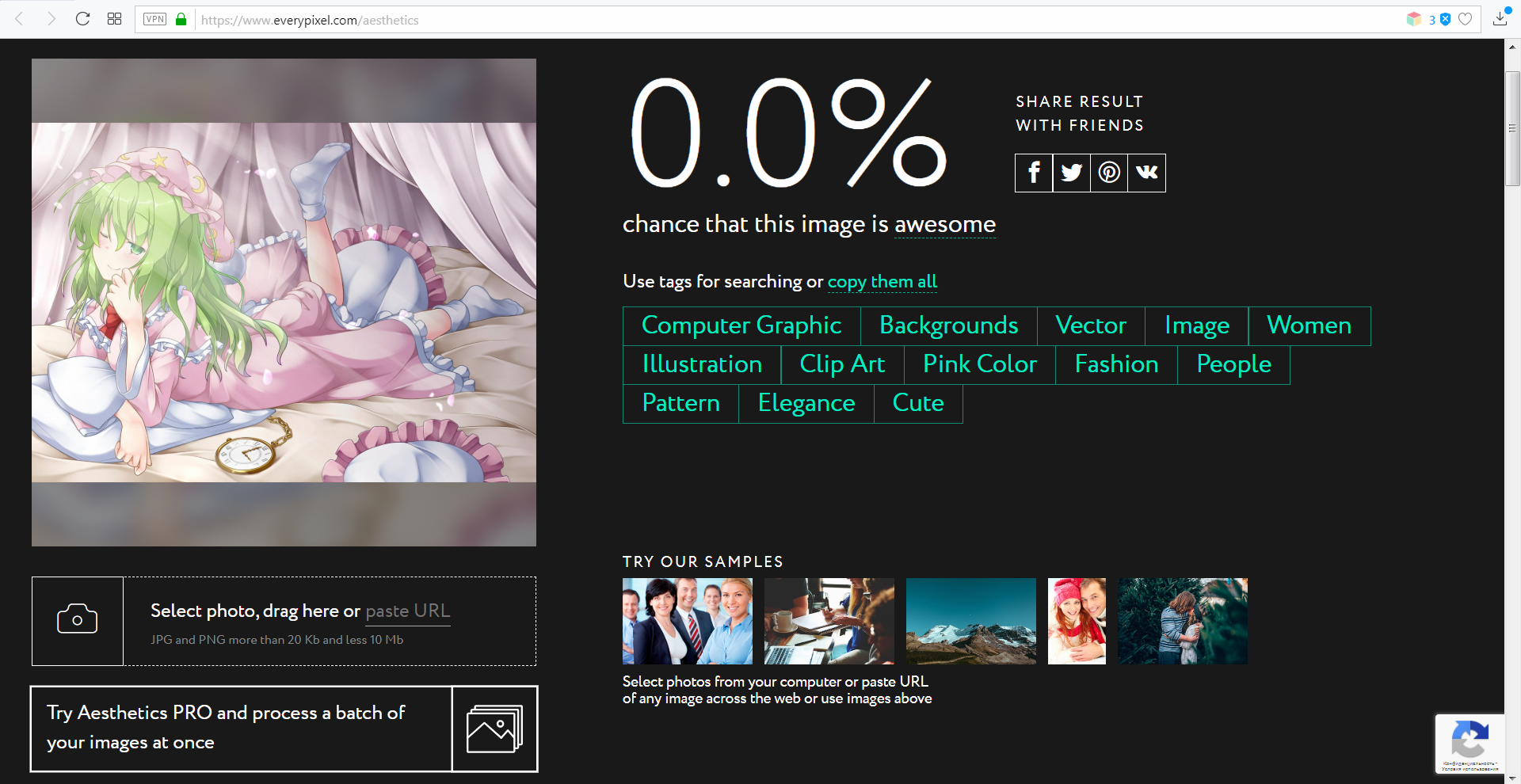
Task: Share result on Twitter
Action: point(1072,173)
